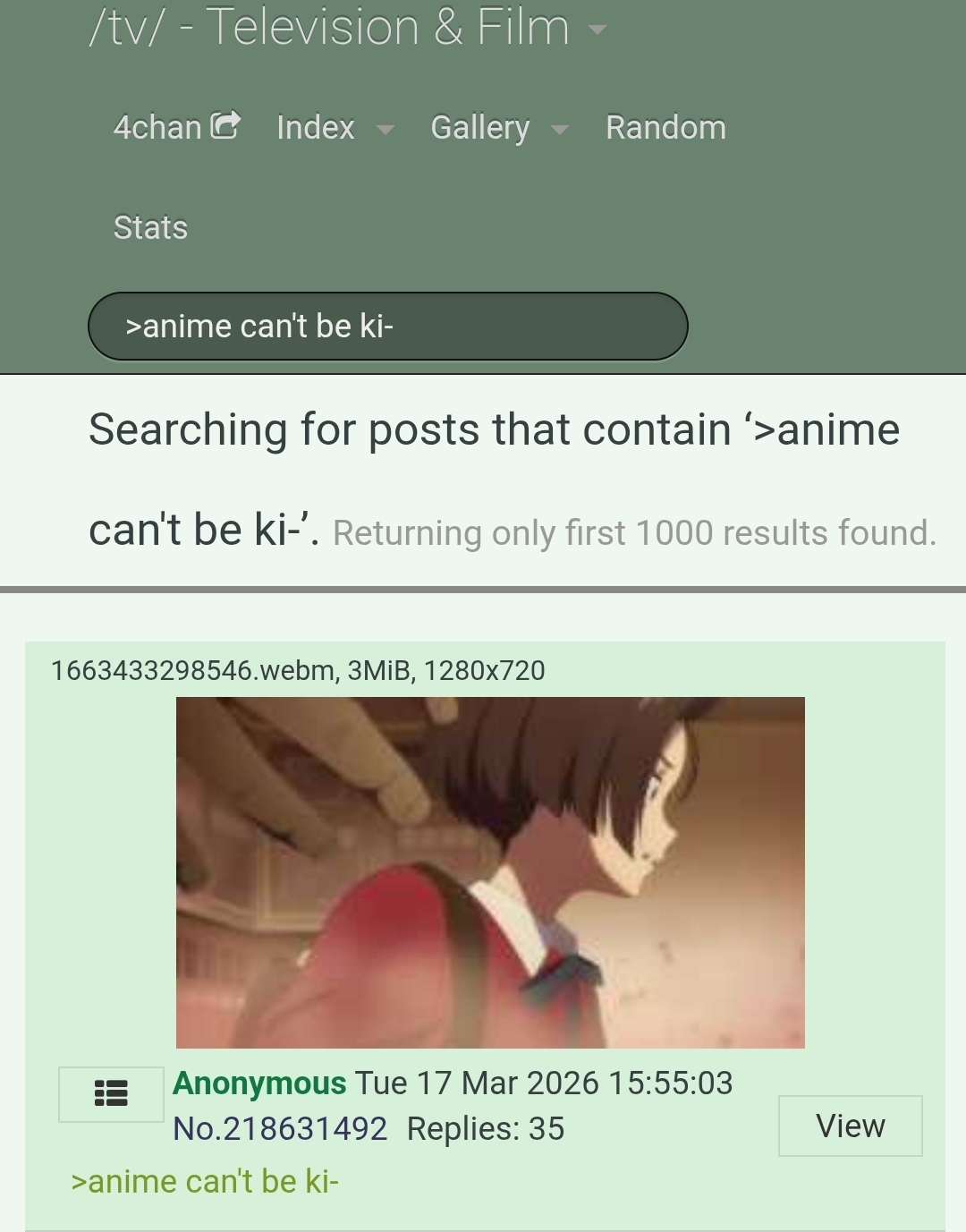Open the webm thumbnail preview
This screenshot has height=1232, width=966.
point(490,872)
